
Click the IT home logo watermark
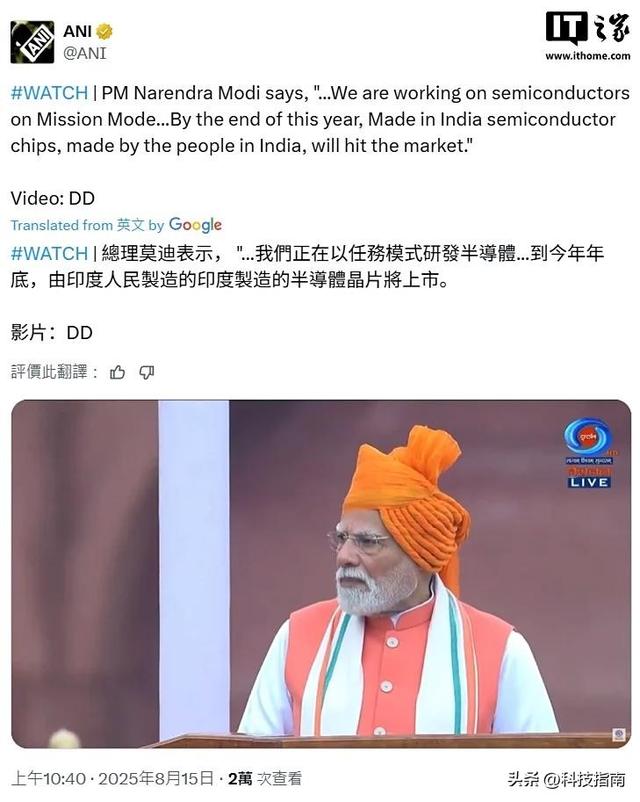[x=587, y=29]
